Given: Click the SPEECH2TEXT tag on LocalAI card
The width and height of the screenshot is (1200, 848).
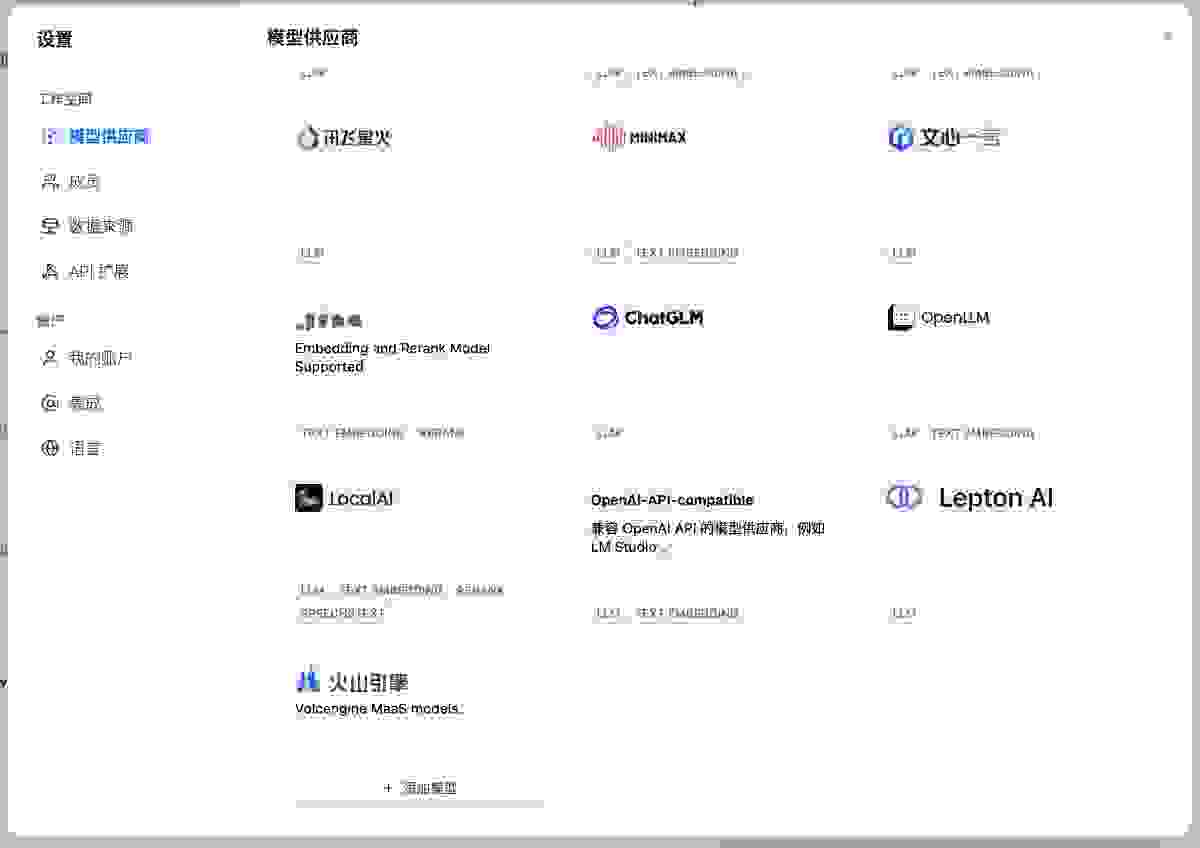Looking at the screenshot, I should [x=341, y=613].
